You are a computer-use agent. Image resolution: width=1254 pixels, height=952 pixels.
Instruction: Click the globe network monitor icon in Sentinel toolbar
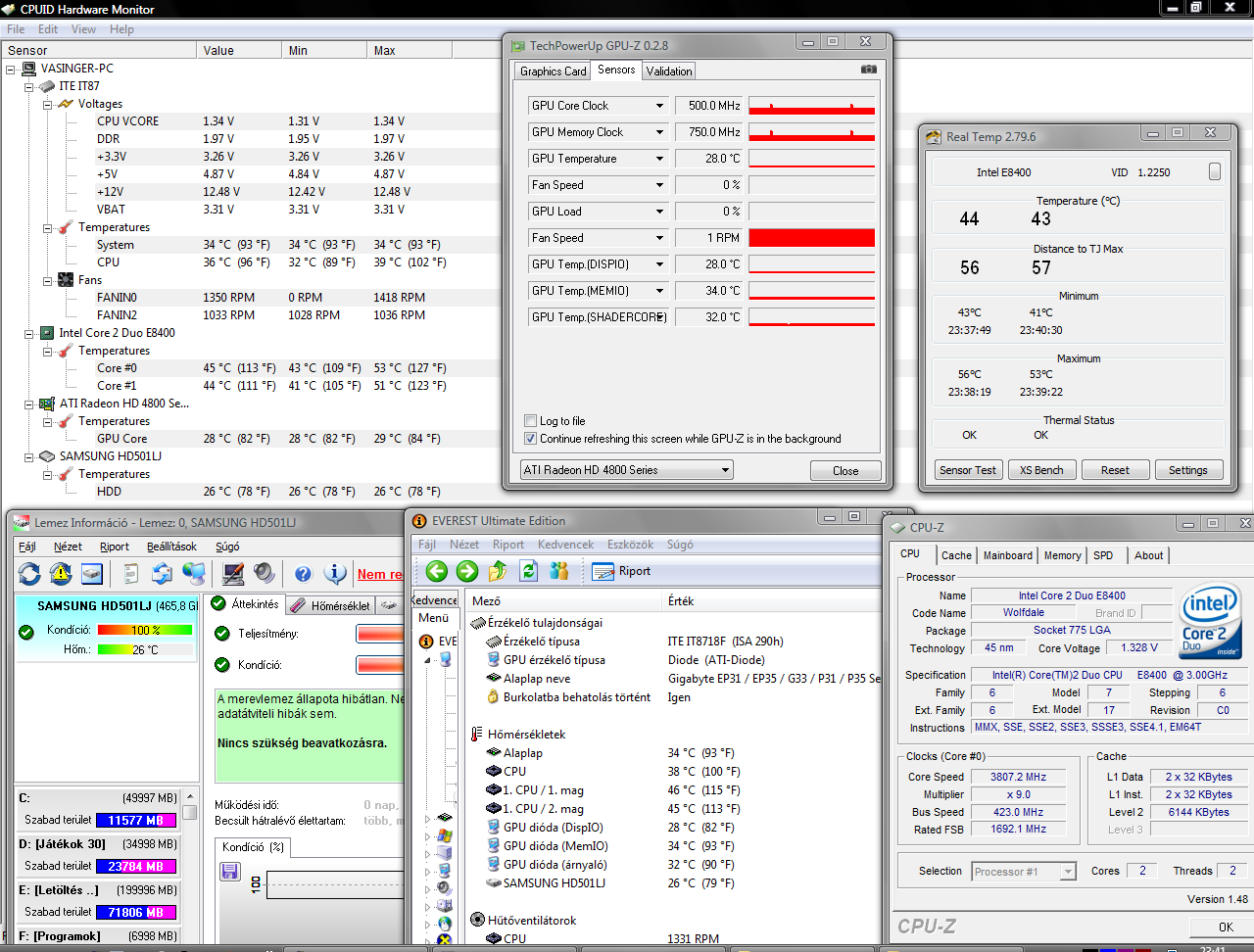point(194,573)
